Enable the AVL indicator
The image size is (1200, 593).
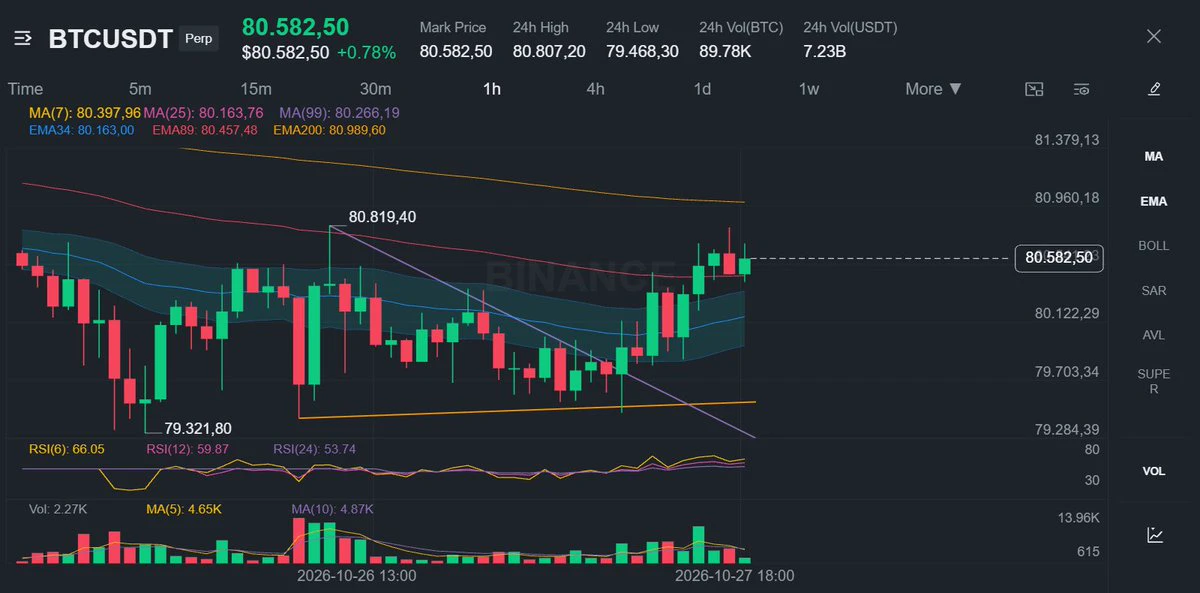[x=1154, y=335]
